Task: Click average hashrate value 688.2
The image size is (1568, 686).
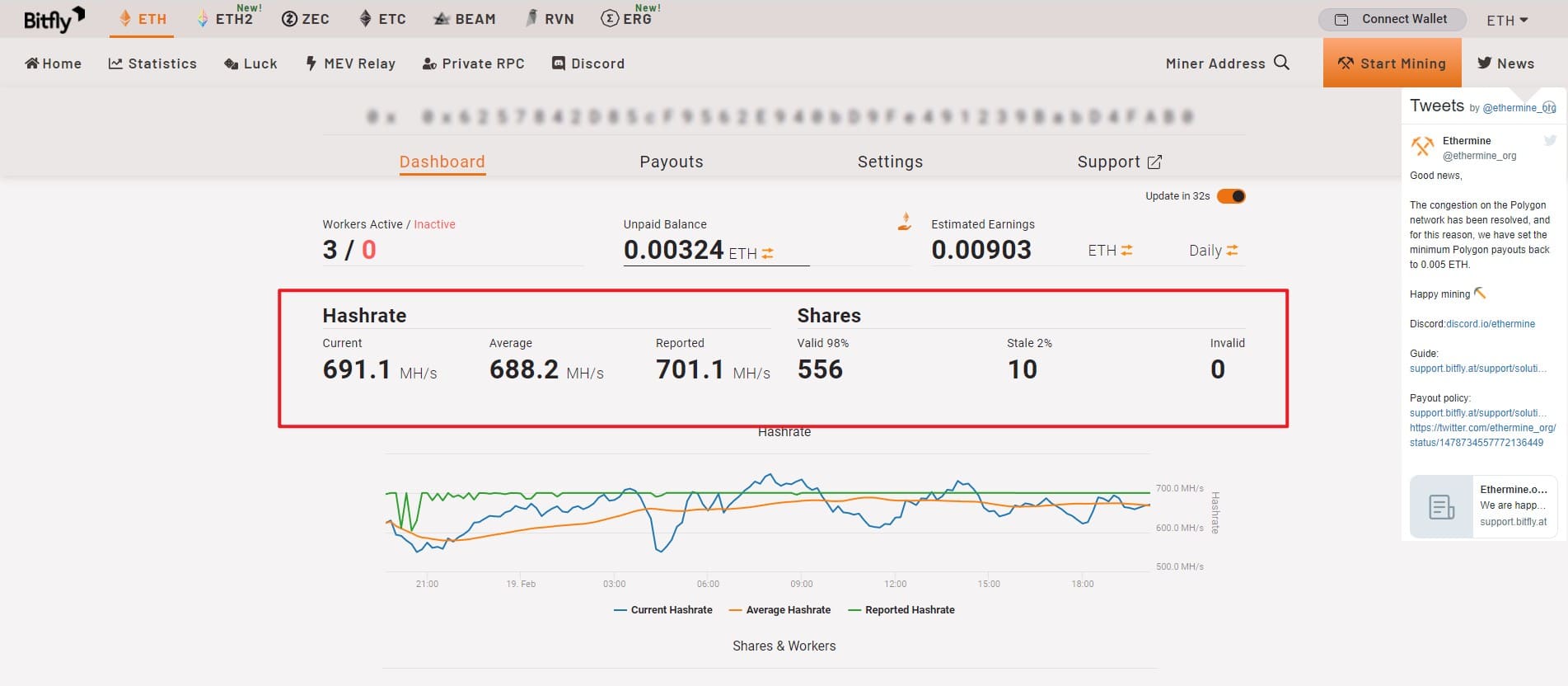Action: [524, 369]
